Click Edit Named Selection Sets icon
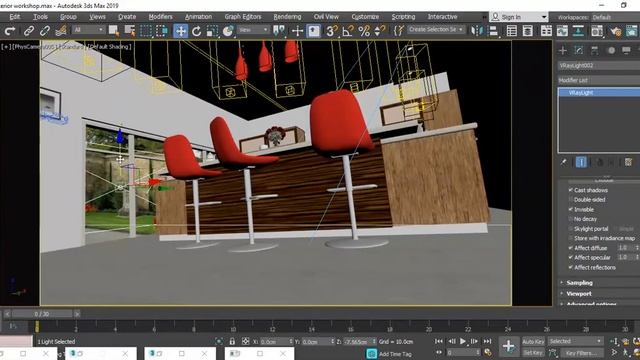This screenshot has width=640, height=360. (399, 31)
